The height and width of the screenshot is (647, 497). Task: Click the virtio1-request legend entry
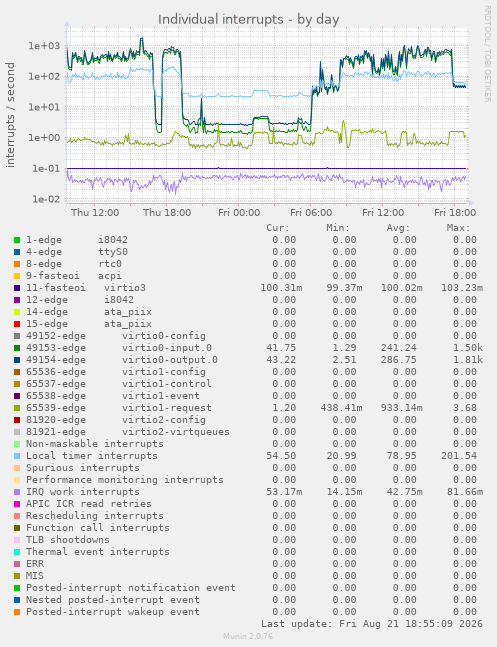click(119, 408)
